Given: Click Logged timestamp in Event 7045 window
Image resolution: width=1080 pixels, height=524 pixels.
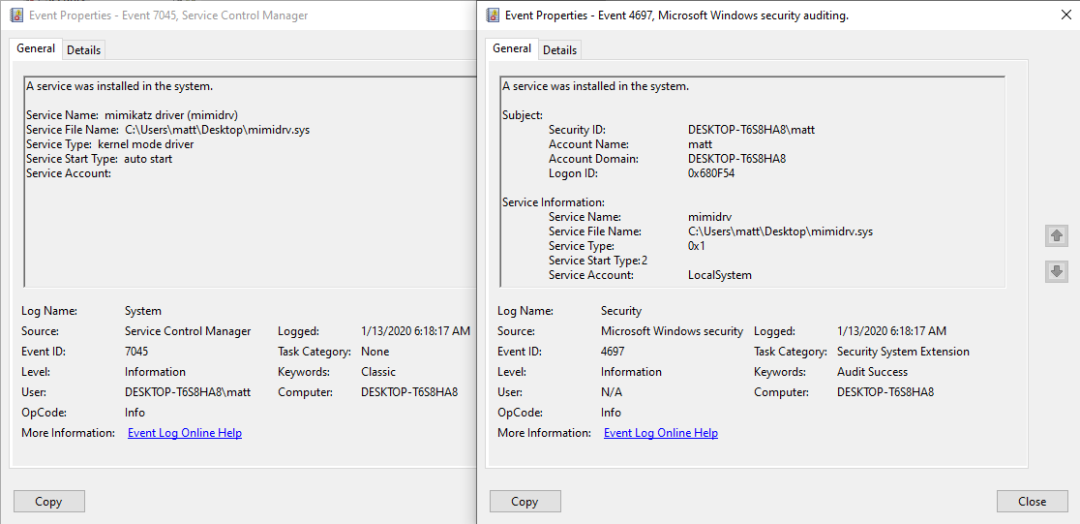Looking at the screenshot, I should coord(415,331).
